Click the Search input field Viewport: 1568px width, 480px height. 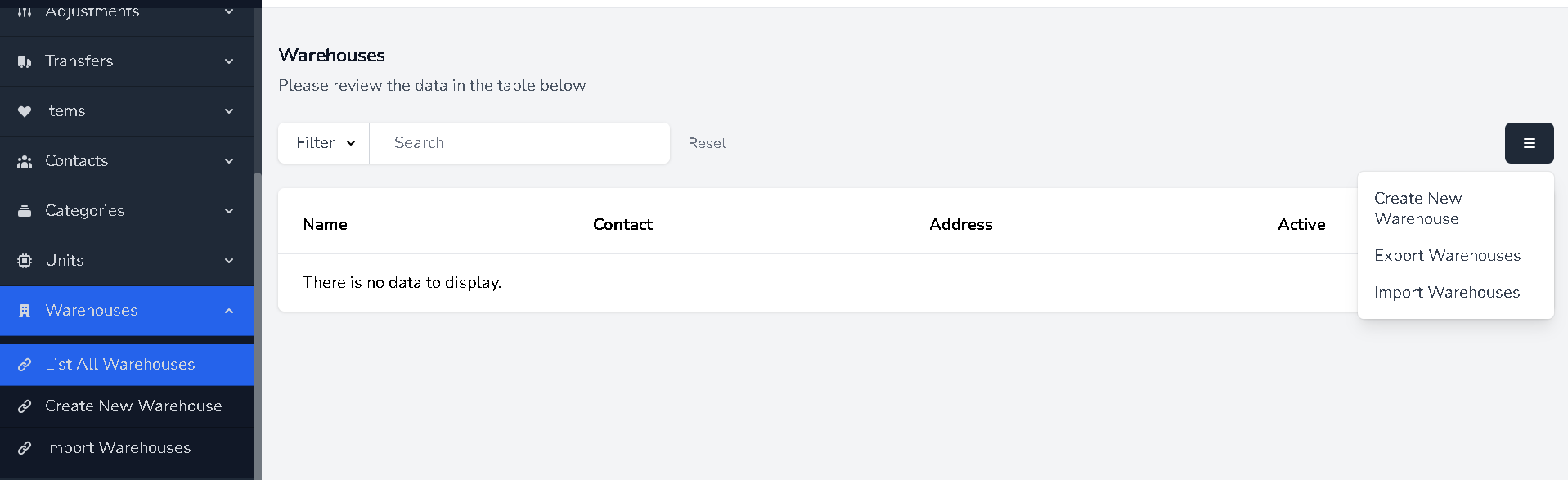(519, 143)
